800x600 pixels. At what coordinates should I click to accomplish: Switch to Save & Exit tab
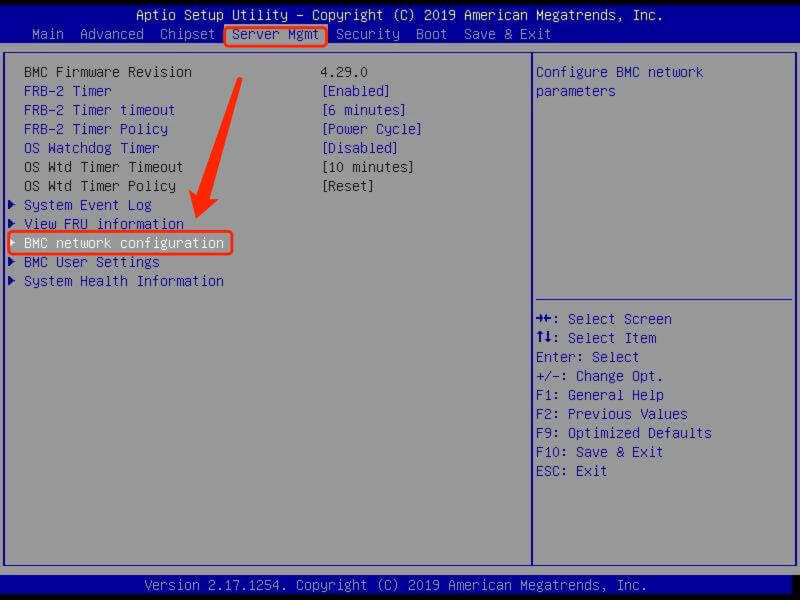507,34
